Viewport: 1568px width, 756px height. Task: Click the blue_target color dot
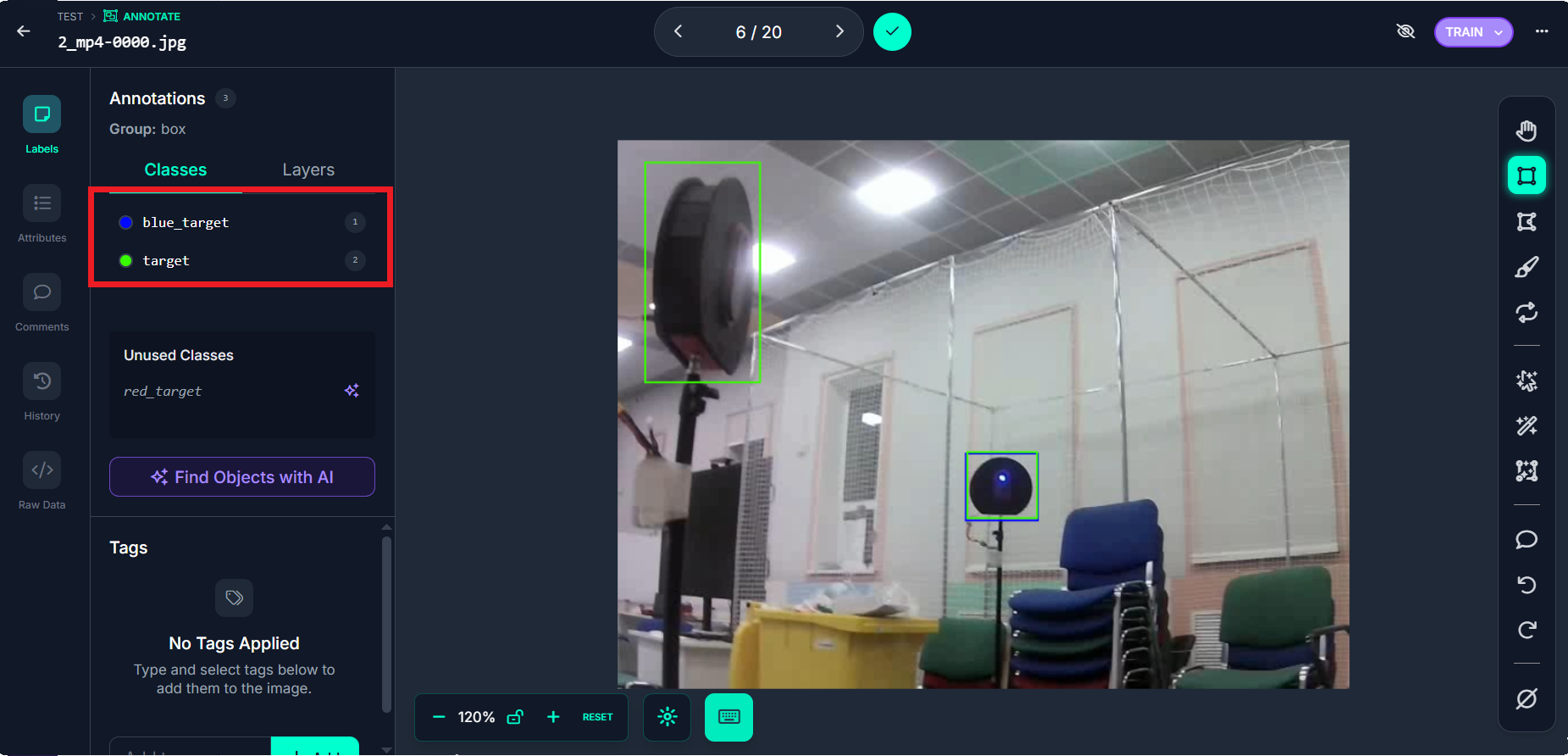pos(125,222)
